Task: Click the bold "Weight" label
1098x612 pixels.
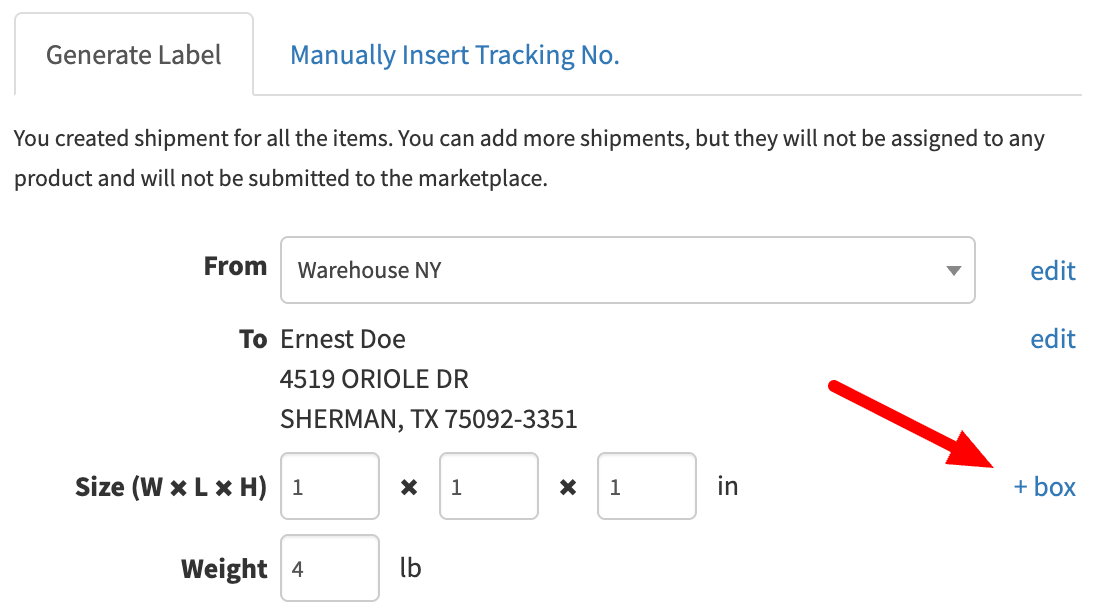Action: [x=224, y=569]
